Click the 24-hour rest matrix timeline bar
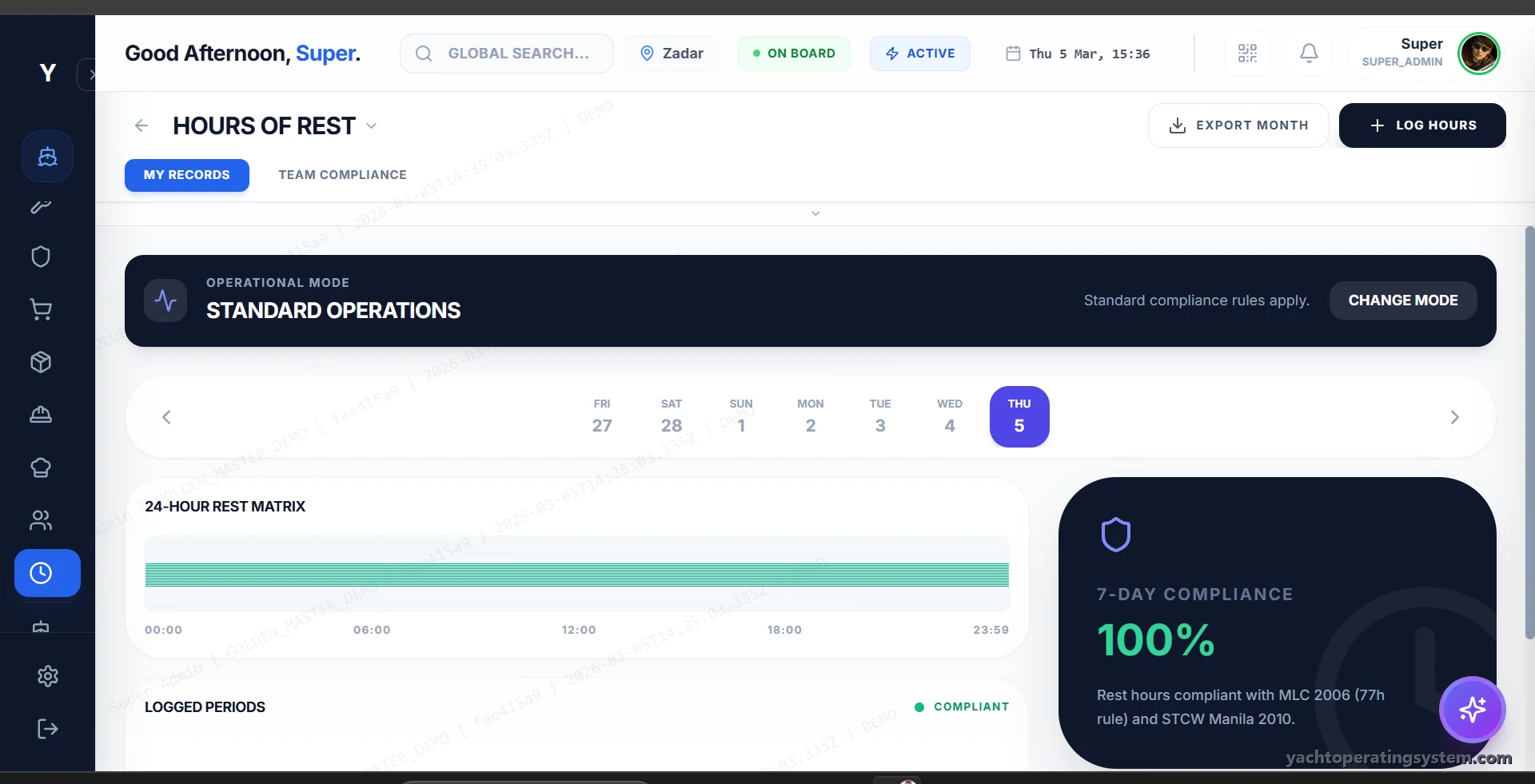The height and width of the screenshot is (784, 1535). [x=576, y=575]
